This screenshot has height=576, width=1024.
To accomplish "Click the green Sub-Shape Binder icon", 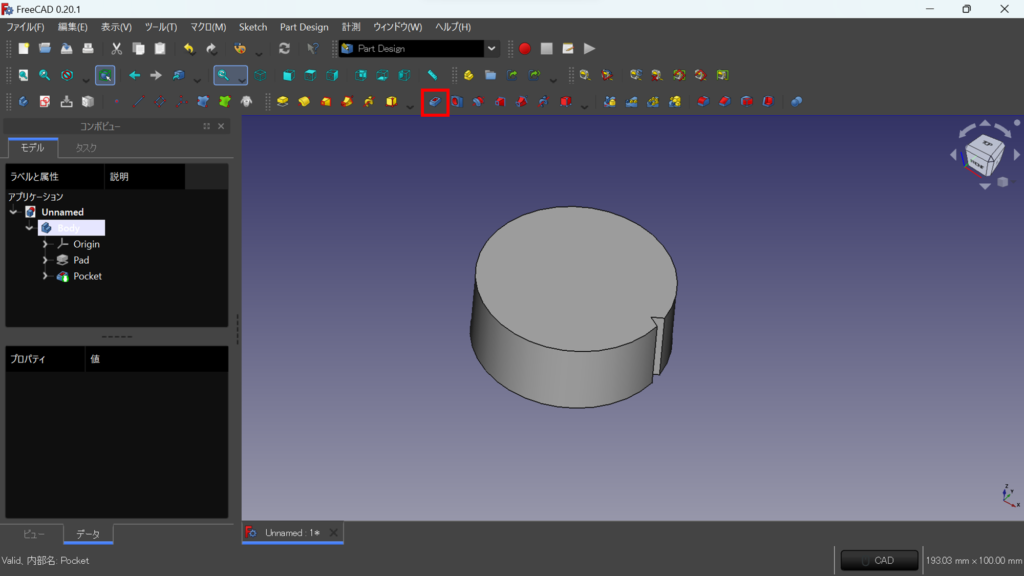I will pos(225,102).
